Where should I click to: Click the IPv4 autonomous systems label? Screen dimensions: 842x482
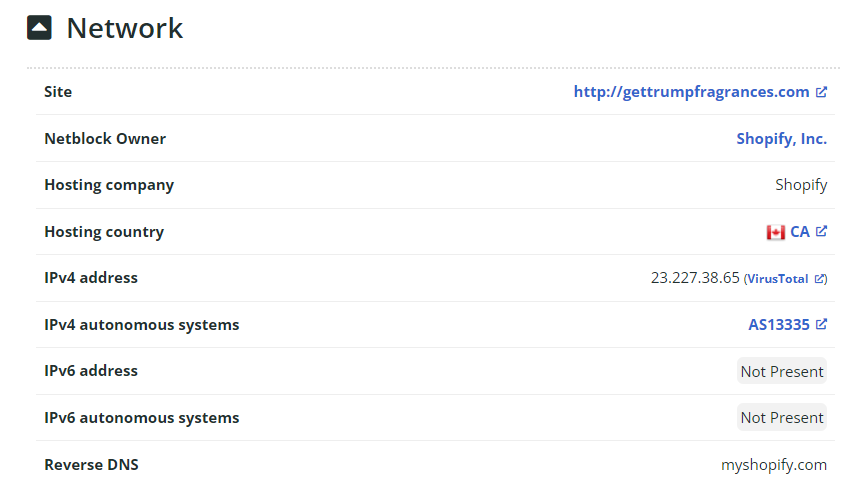pos(142,325)
